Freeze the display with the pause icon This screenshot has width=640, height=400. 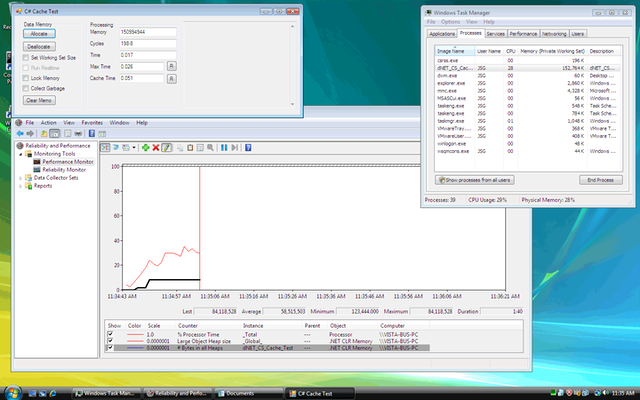pyautogui.click(x=224, y=147)
